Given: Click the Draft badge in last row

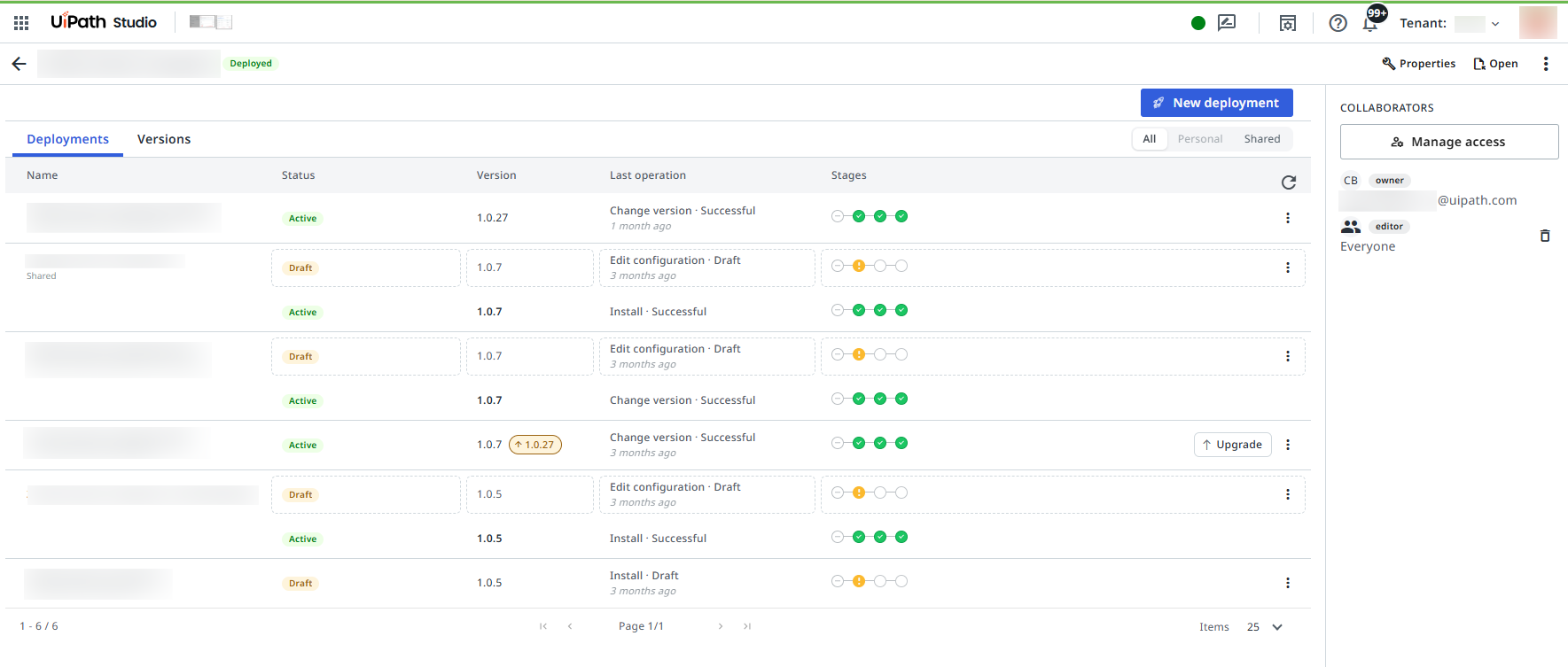Looking at the screenshot, I should pyautogui.click(x=300, y=583).
